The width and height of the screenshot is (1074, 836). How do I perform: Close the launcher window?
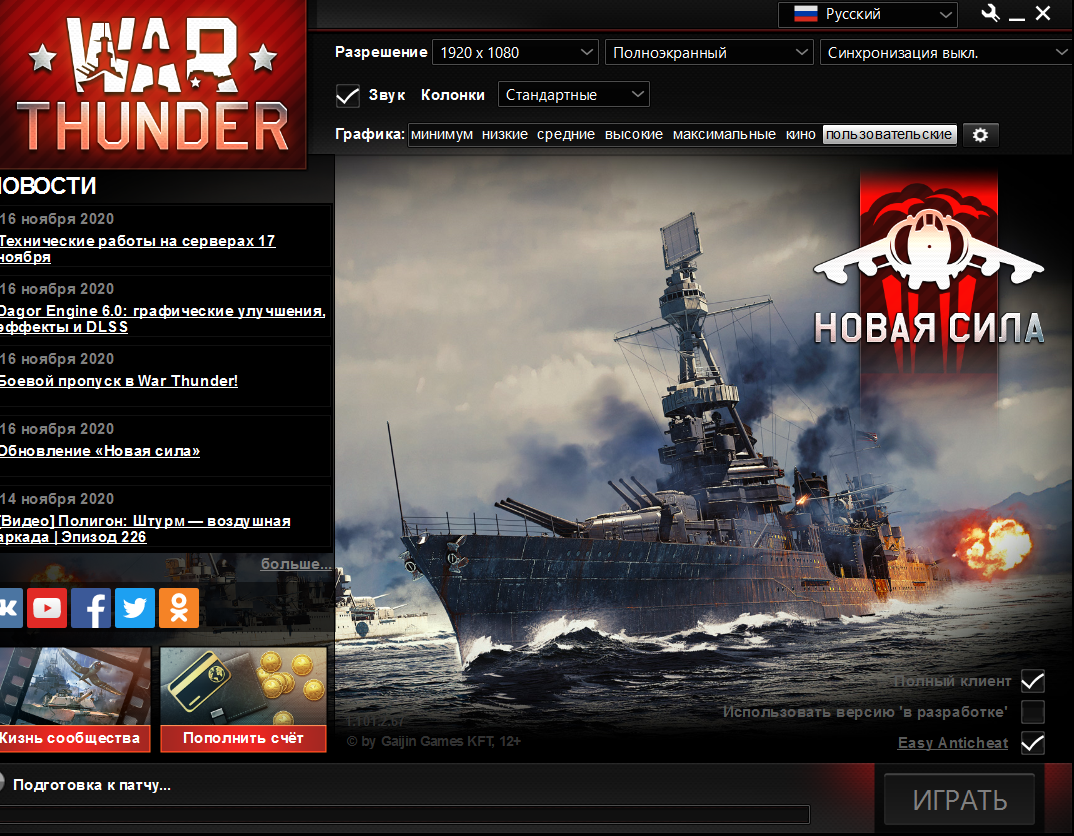click(1043, 14)
